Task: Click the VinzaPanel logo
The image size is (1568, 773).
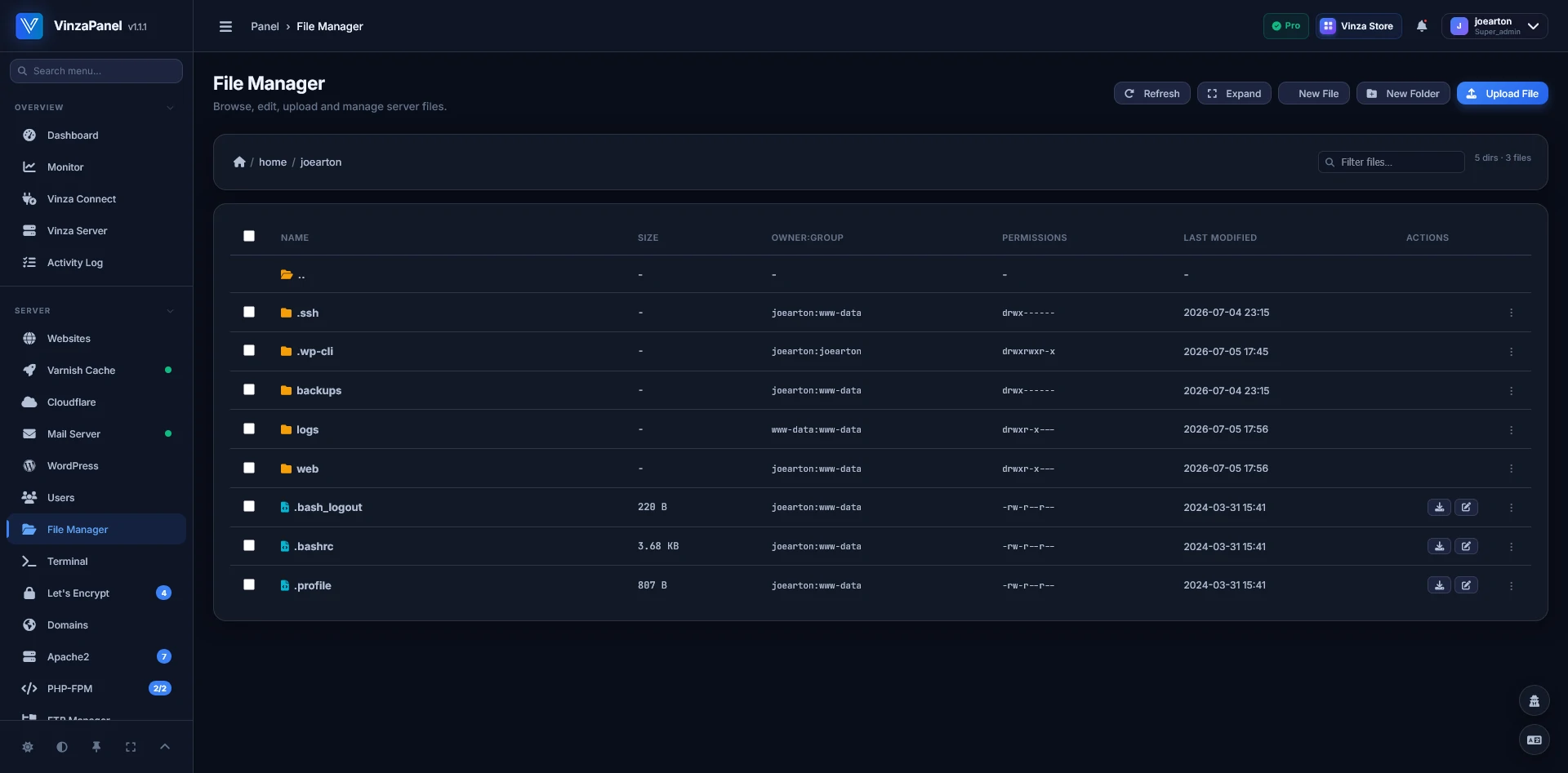Action: click(x=29, y=26)
